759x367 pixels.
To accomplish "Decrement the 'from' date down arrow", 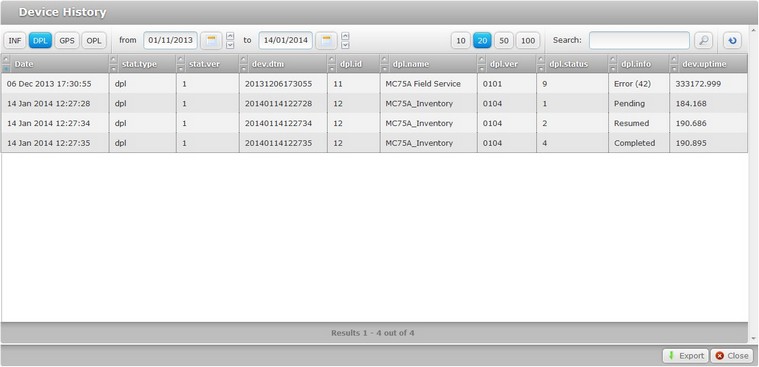I will (x=230, y=45).
